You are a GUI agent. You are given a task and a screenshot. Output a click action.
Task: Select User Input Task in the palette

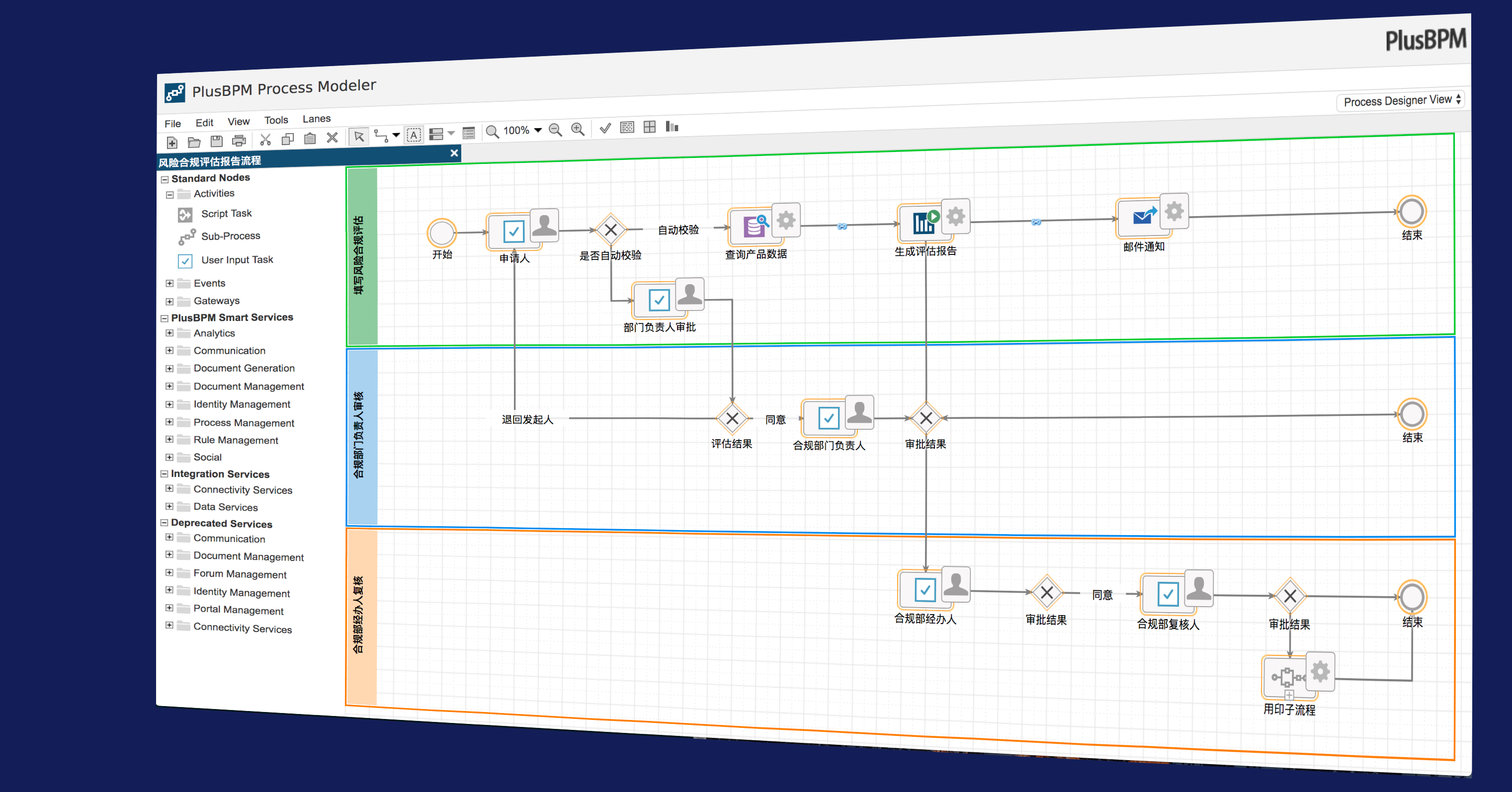[225, 260]
